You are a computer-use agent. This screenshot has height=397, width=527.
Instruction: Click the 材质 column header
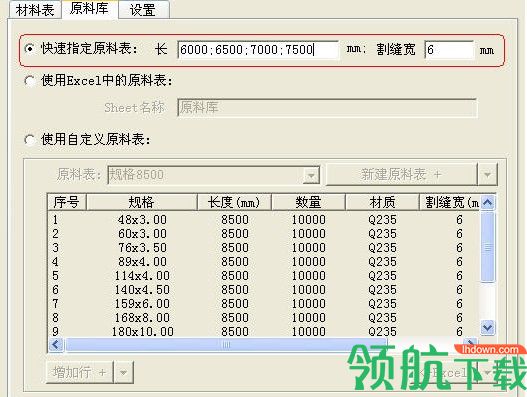click(382, 202)
